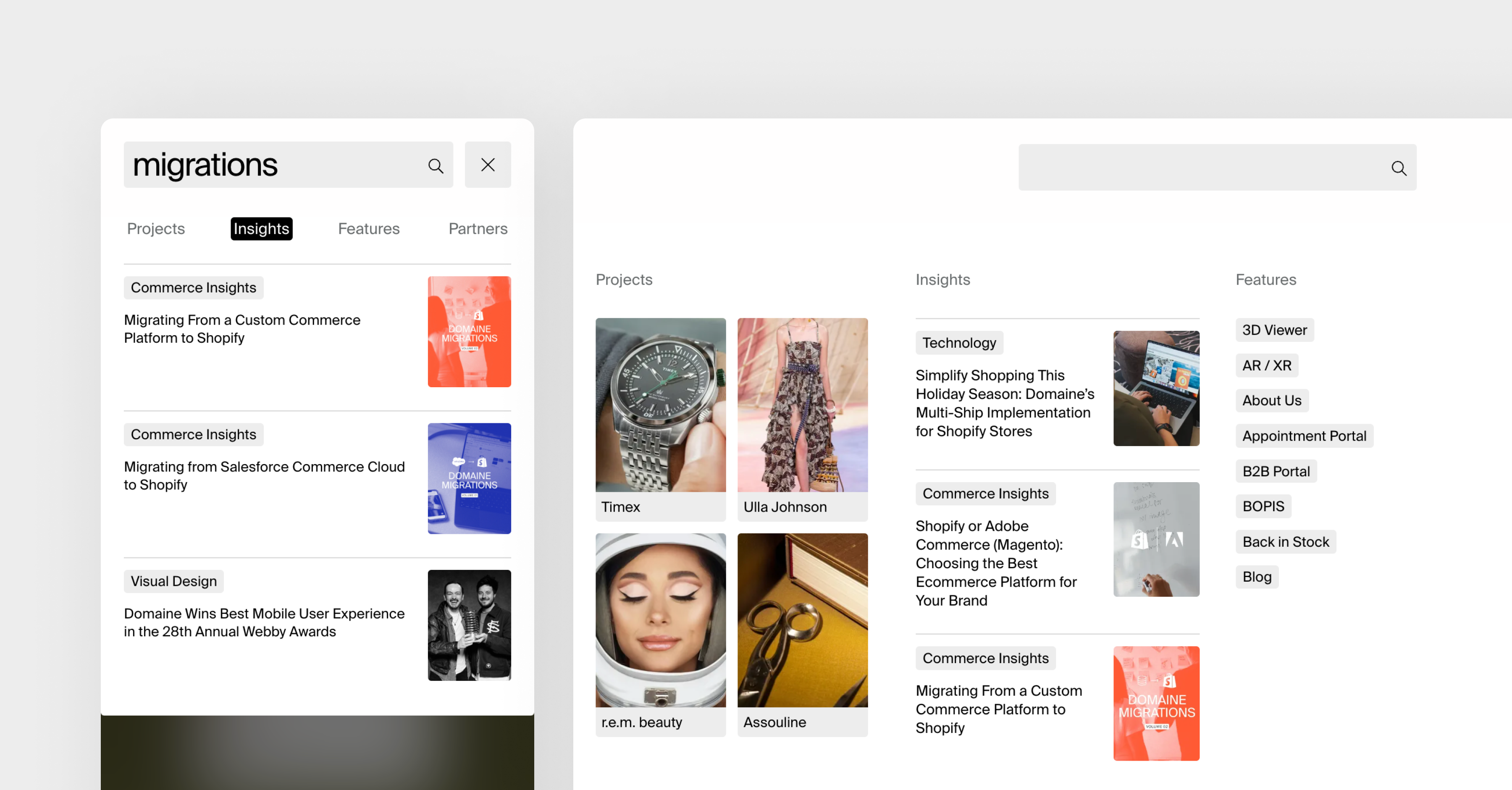
Task: Click the search magnifier icon beside 'migrations'
Action: pos(436,165)
